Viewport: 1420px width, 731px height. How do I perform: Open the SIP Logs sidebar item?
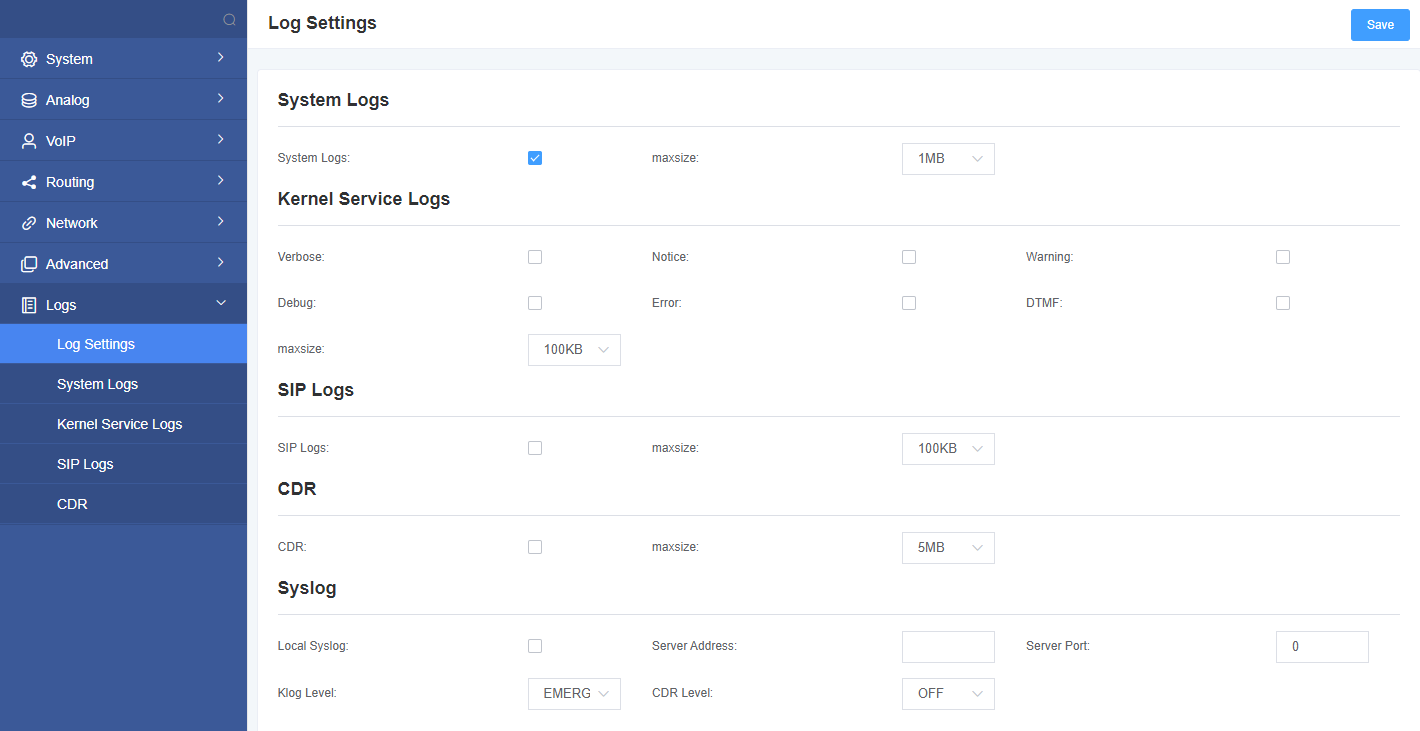click(123, 464)
